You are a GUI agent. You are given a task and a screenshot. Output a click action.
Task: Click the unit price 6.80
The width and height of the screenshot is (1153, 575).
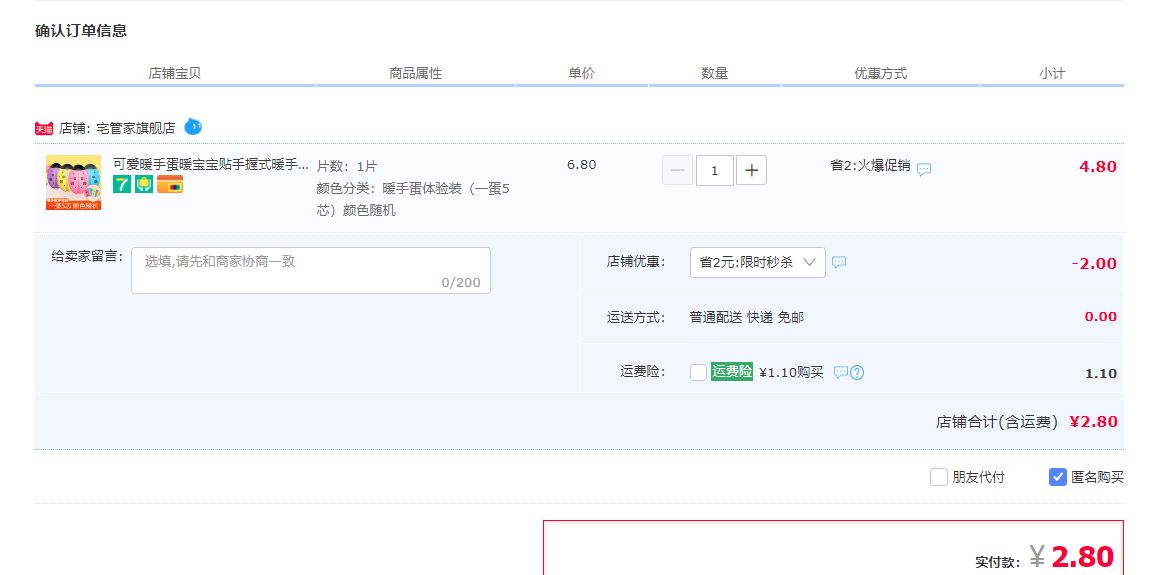pos(582,165)
